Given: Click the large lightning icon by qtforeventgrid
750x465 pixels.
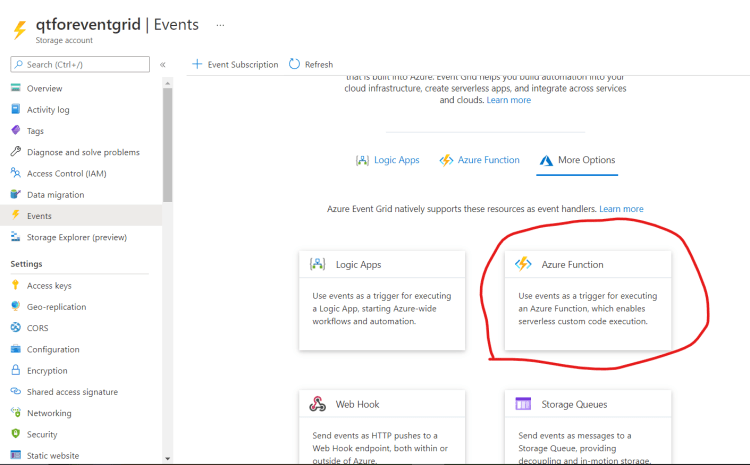Looking at the screenshot, I should point(20,30).
